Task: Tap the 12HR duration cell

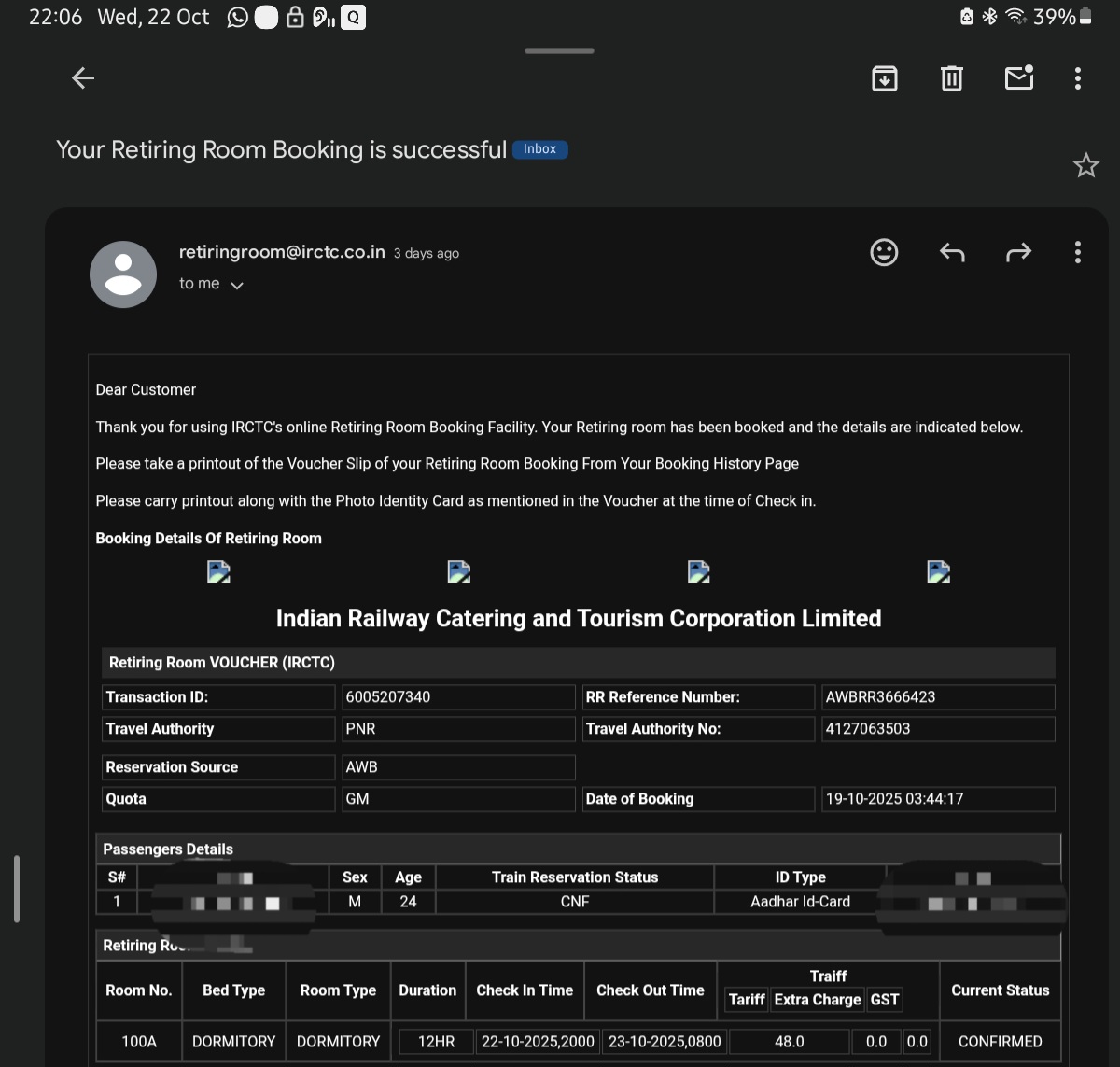Action: pyautogui.click(x=436, y=1041)
